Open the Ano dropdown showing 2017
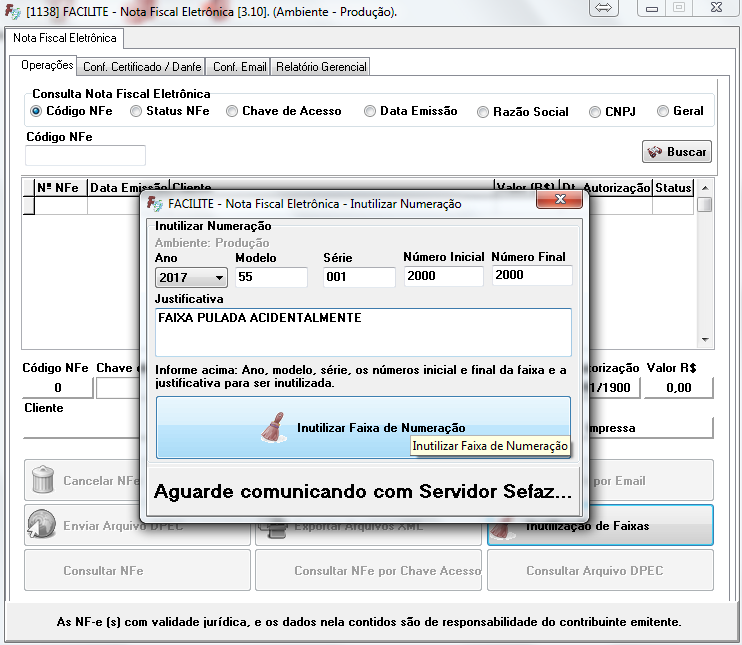 [191, 277]
